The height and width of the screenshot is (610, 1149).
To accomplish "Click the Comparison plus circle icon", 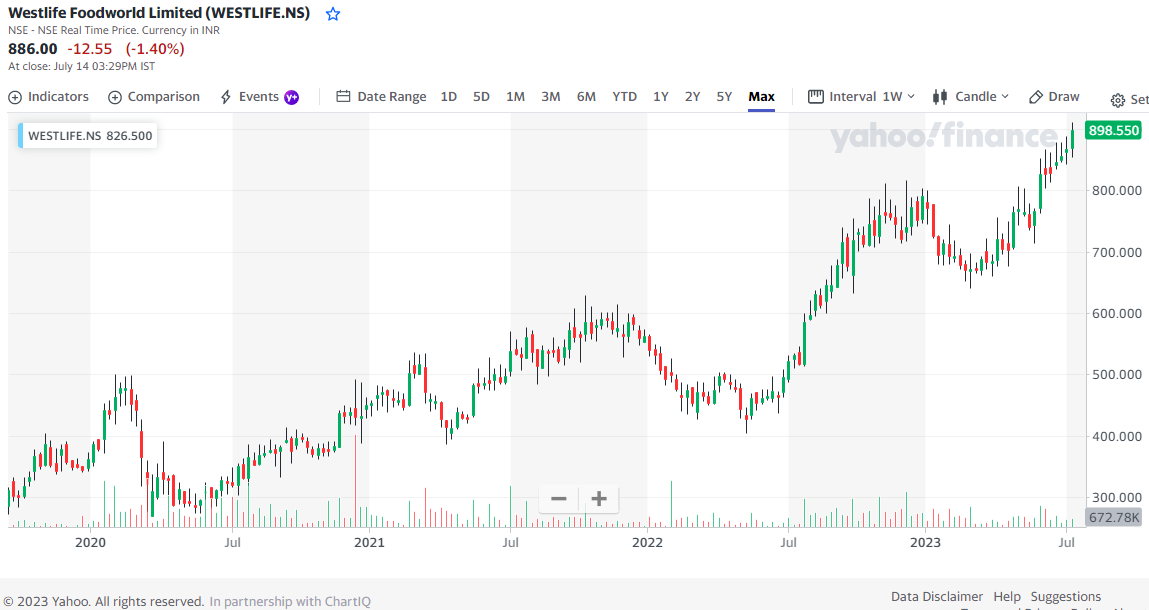I will pyautogui.click(x=114, y=98).
